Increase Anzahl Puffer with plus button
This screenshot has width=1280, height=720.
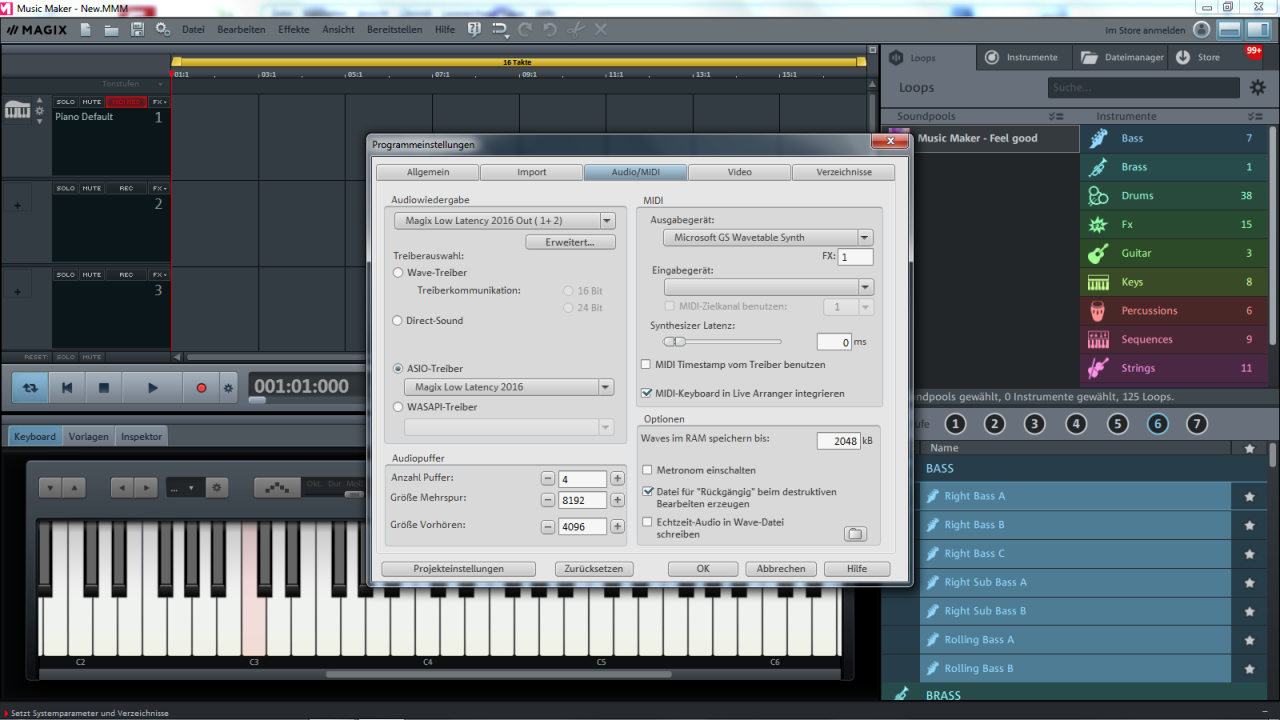click(618, 479)
